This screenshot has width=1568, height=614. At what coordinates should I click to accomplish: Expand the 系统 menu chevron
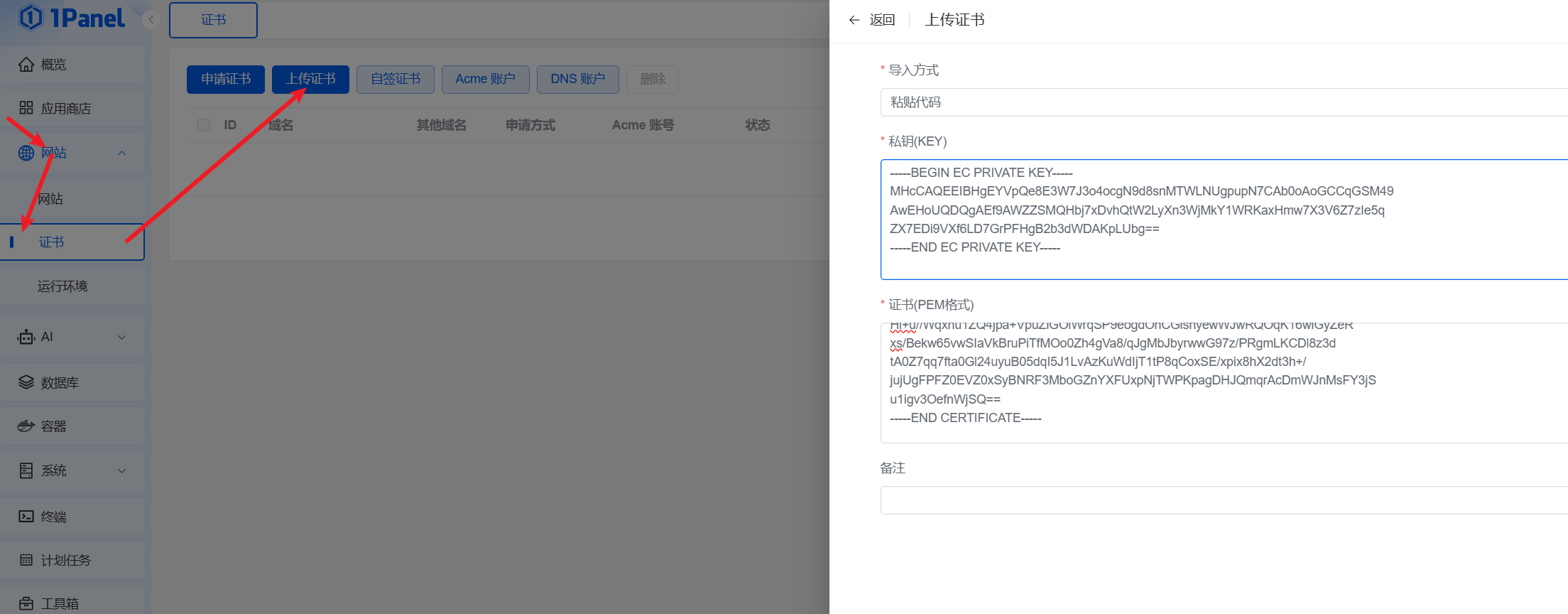pos(121,470)
